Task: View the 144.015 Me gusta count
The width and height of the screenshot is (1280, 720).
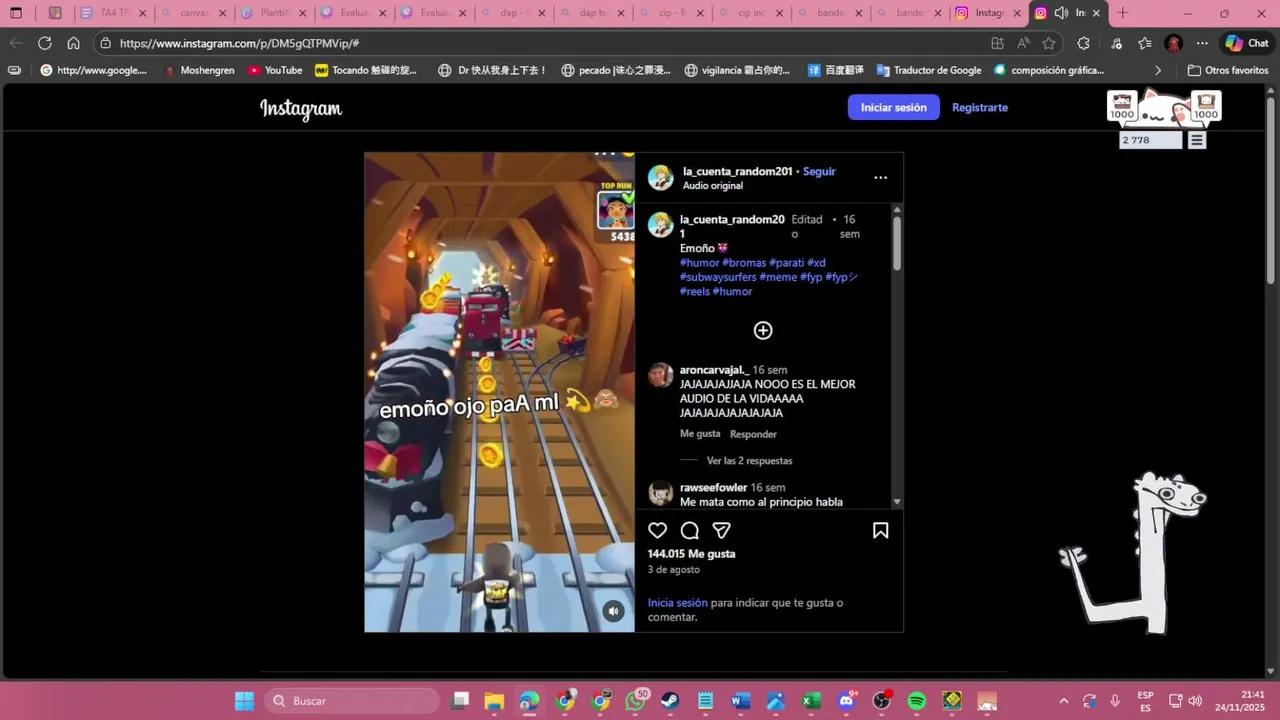Action: pyautogui.click(x=691, y=554)
